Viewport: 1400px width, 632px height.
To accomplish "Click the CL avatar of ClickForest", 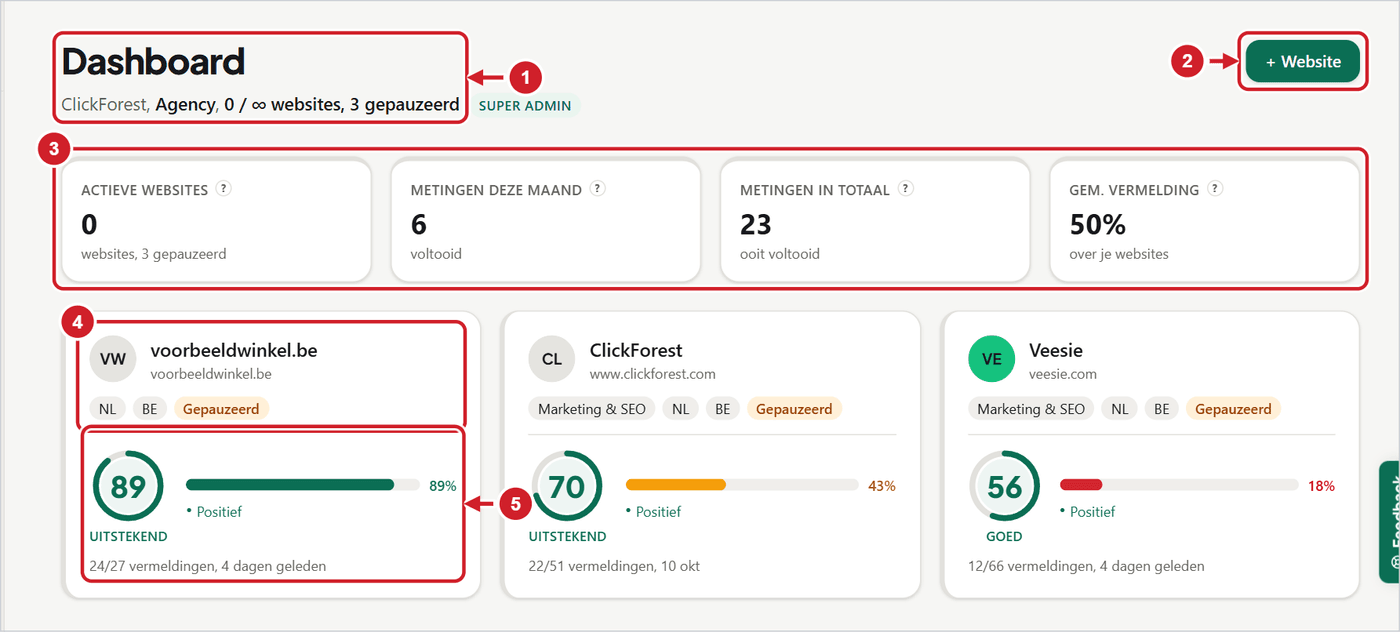I will (552, 359).
